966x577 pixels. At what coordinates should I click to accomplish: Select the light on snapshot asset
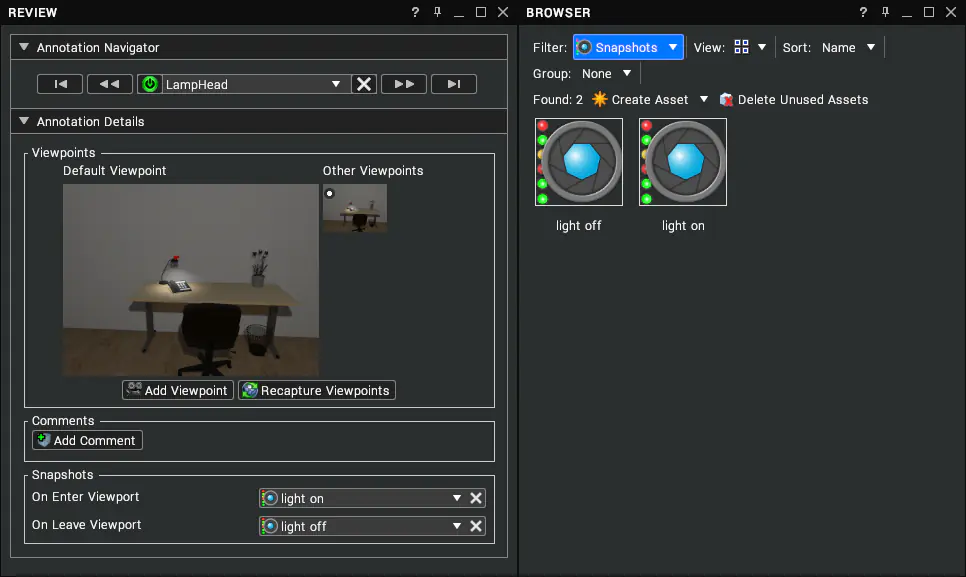pos(683,162)
